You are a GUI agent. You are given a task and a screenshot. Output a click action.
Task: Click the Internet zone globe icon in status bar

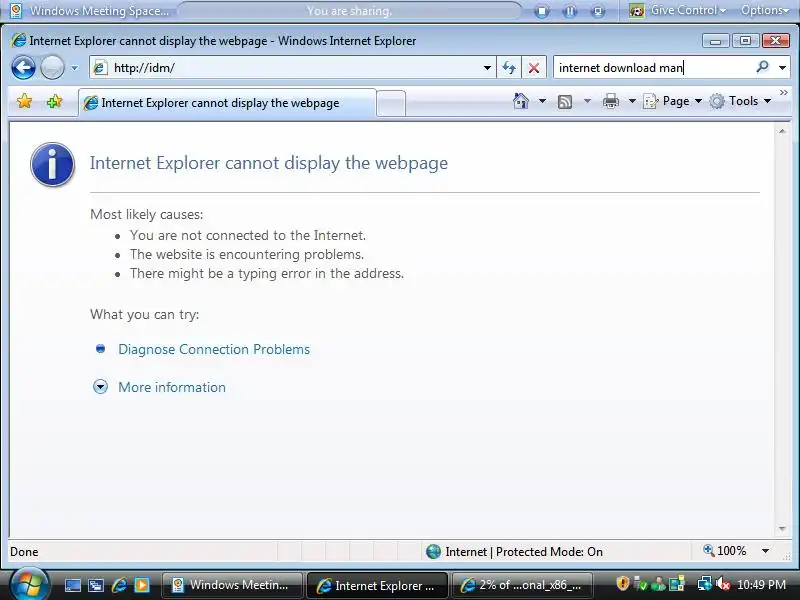433,551
